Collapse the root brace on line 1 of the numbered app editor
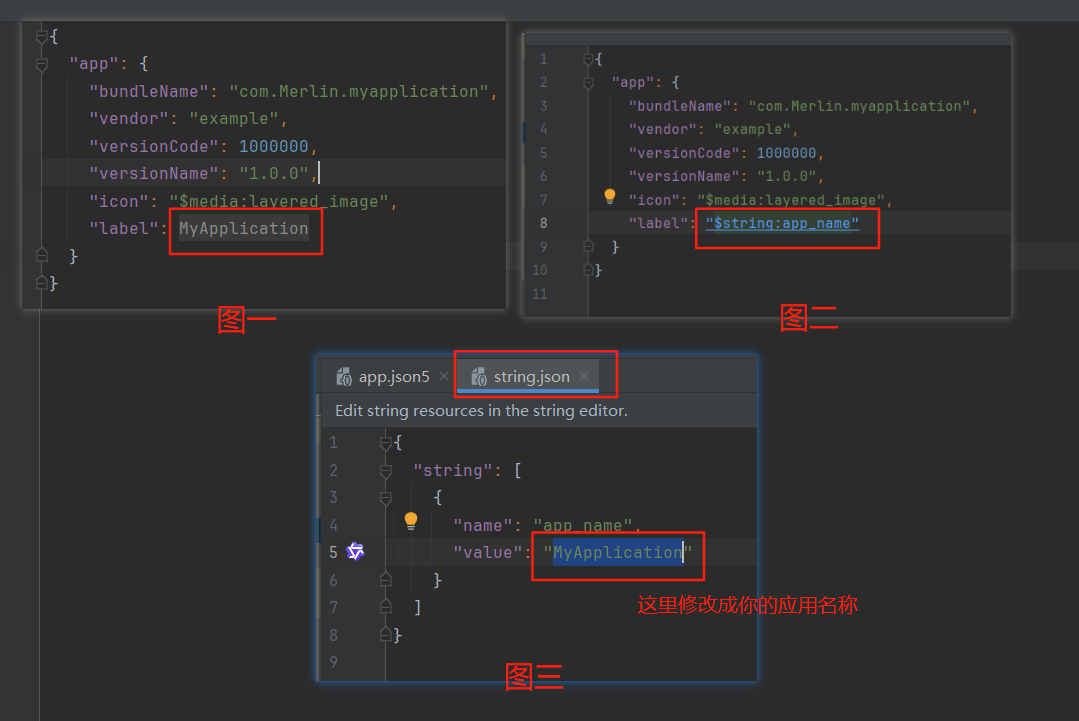The width and height of the screenshot is (1079, 721). pyautogui.click(x=588, y=59)
